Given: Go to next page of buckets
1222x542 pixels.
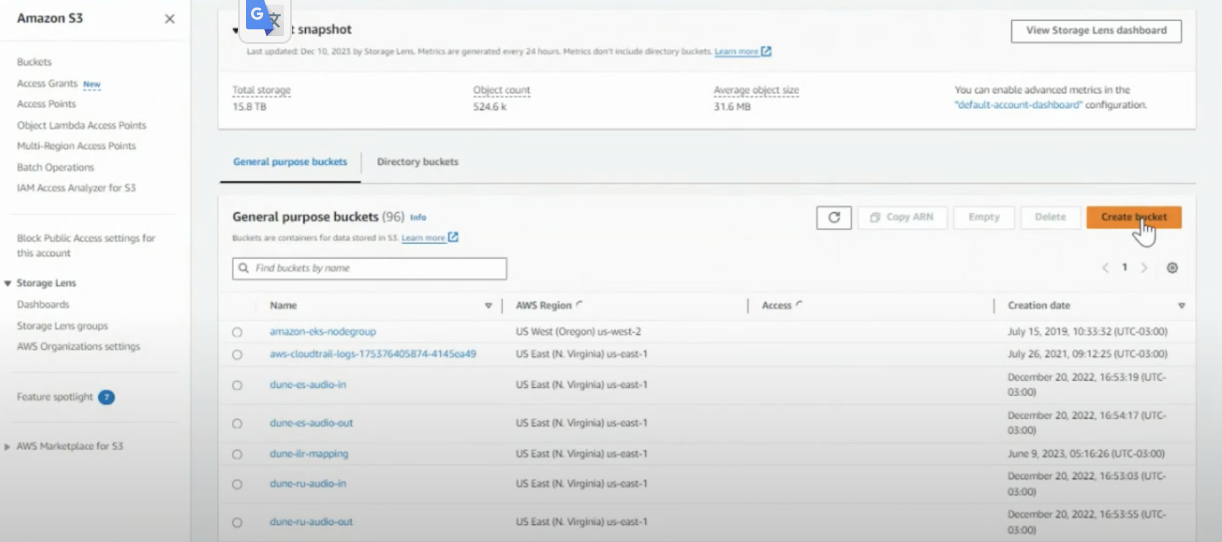Looking at the screenshot, I should click(x=1144, y=268).
